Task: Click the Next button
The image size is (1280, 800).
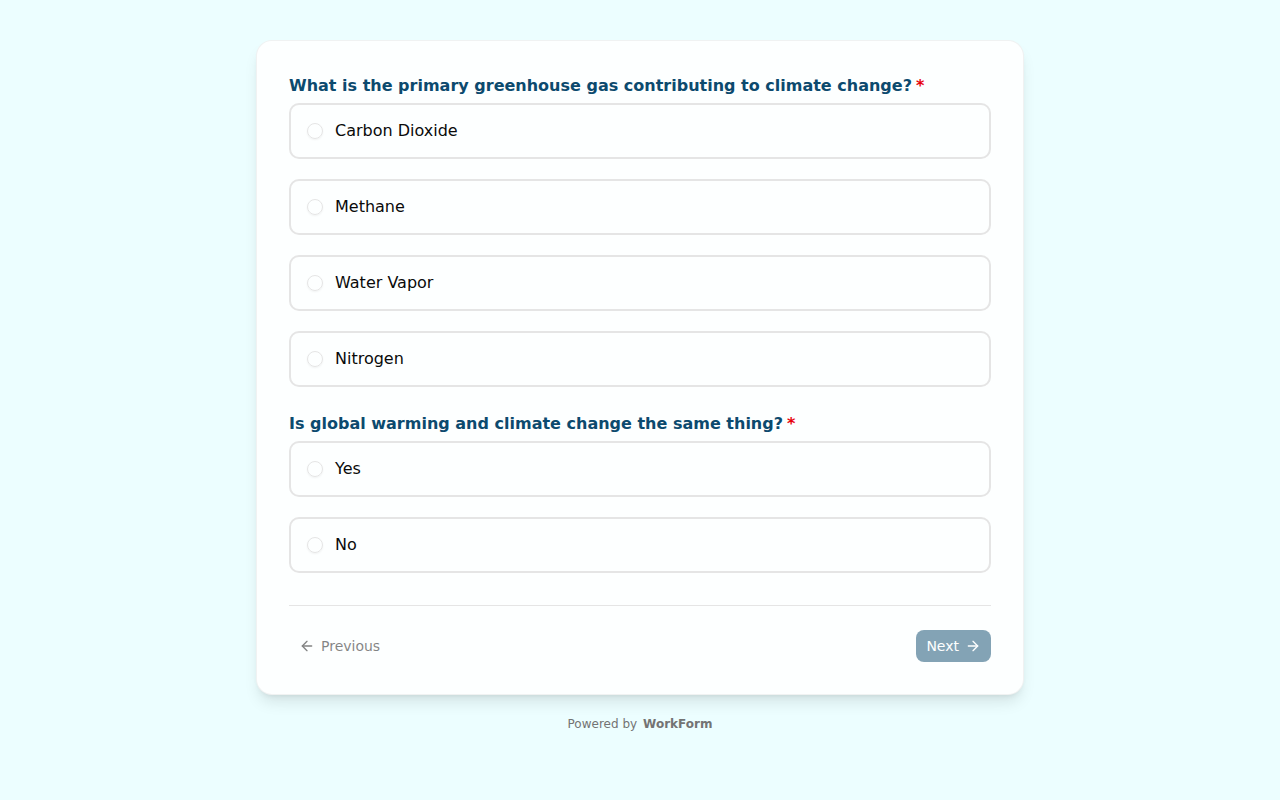Action: coord(952,646)
